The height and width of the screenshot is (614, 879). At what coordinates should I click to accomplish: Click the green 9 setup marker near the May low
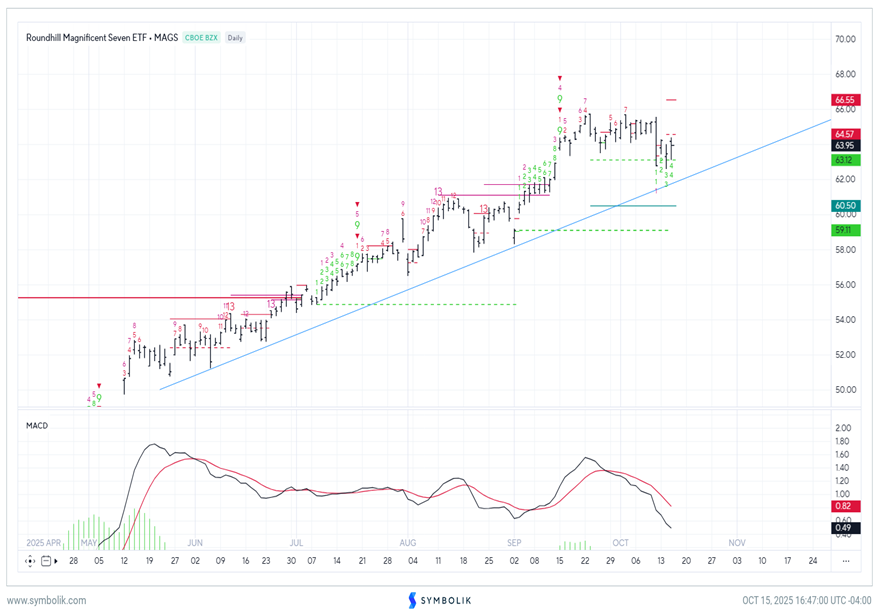(99, 398)
